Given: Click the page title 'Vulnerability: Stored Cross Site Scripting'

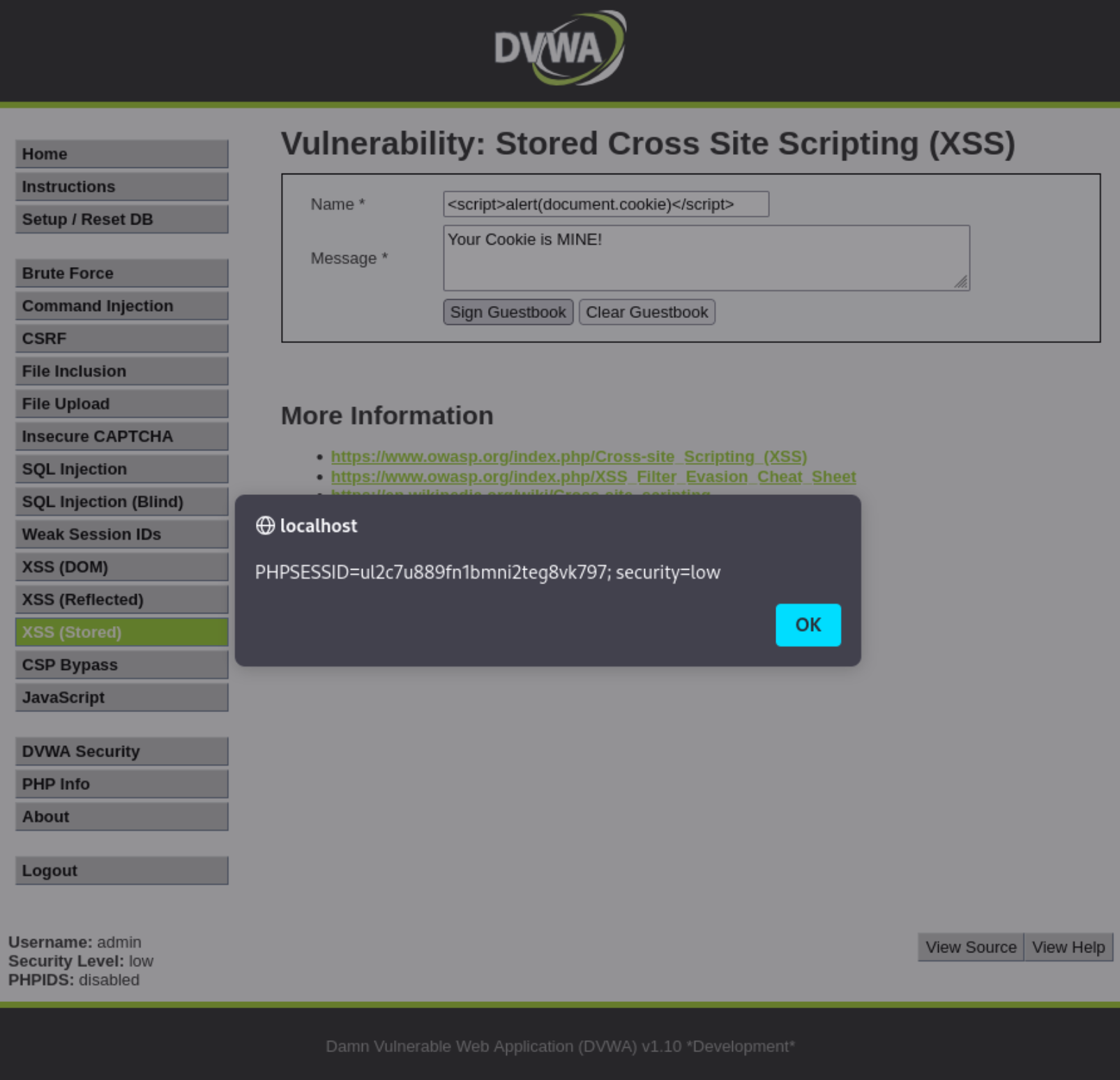Looking at the screenshot, I should pos(648,144).
